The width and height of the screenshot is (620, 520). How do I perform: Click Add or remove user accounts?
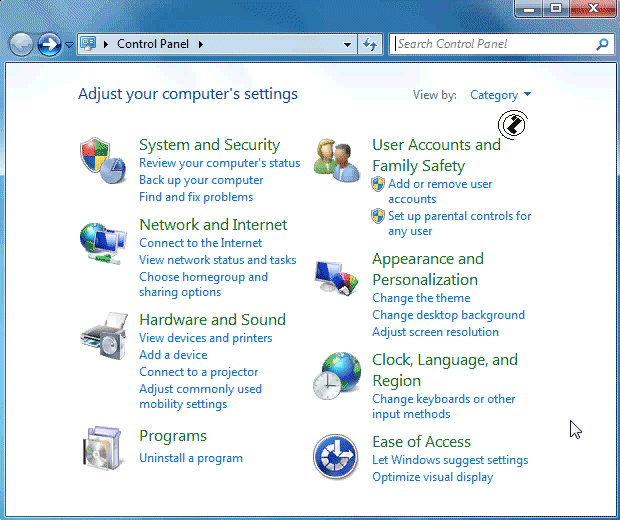tap(440, 191)
